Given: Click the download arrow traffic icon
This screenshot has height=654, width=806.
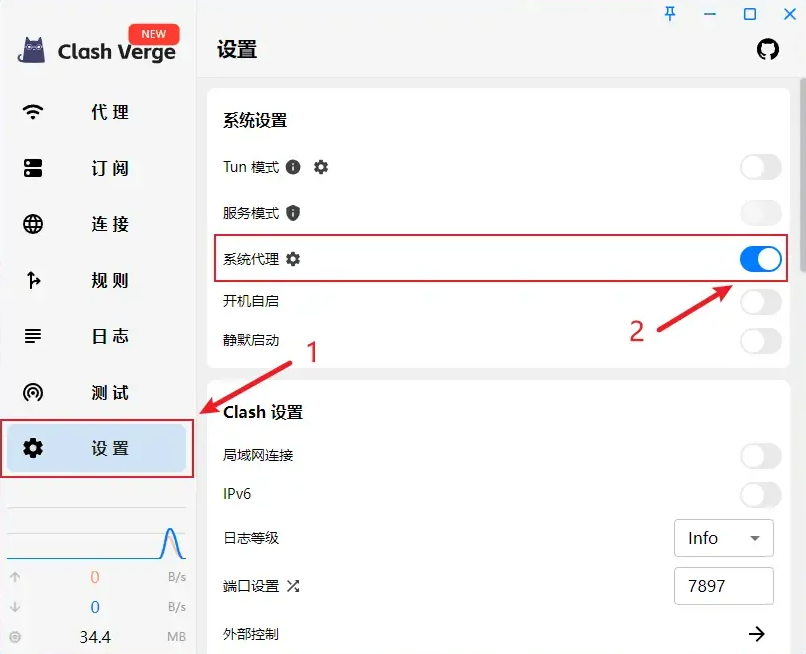Looking at the screenshot, I should [x=15, y=607].
